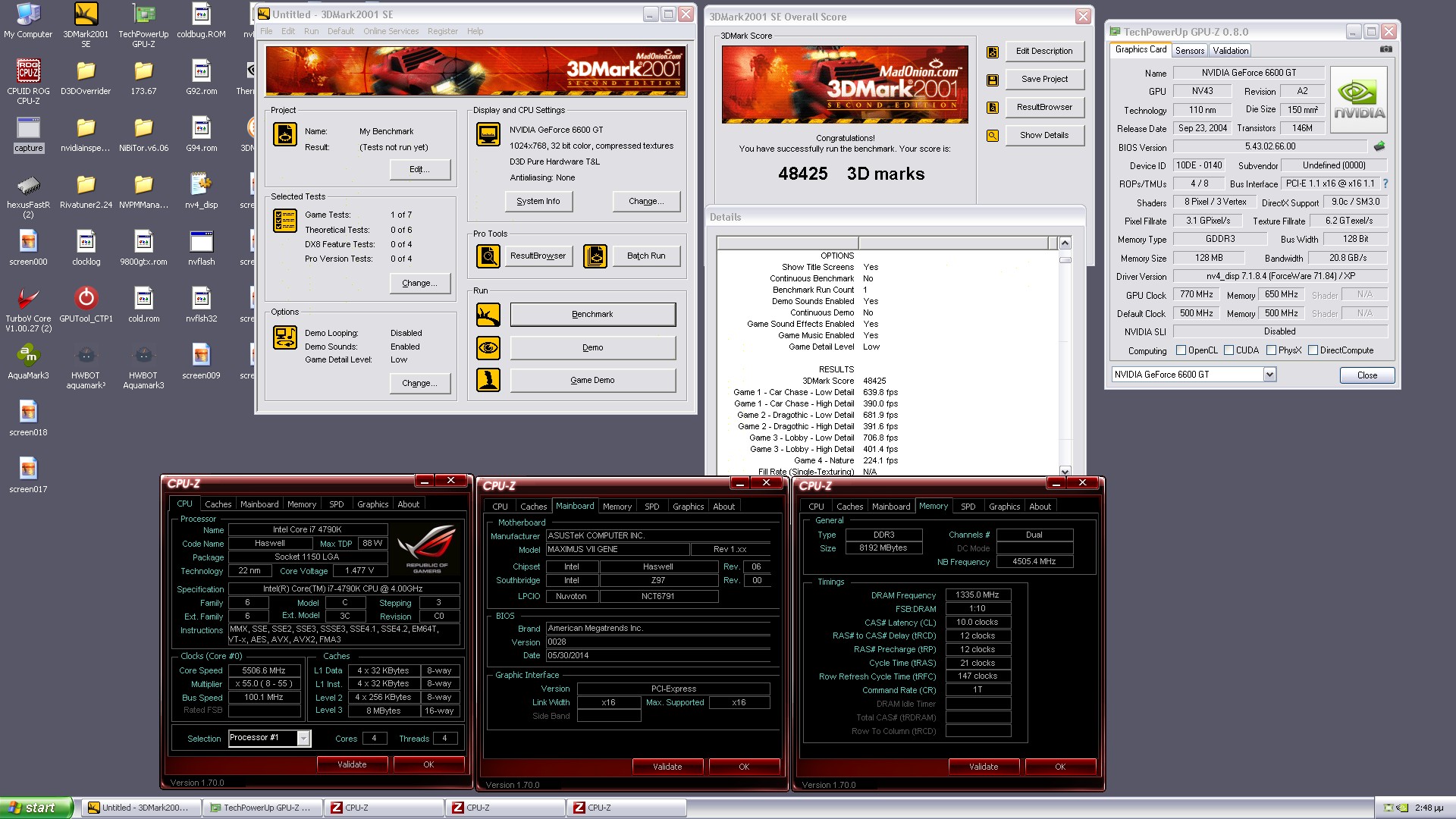
Task: Click the Edit Description button
Action: (1044, 52)
